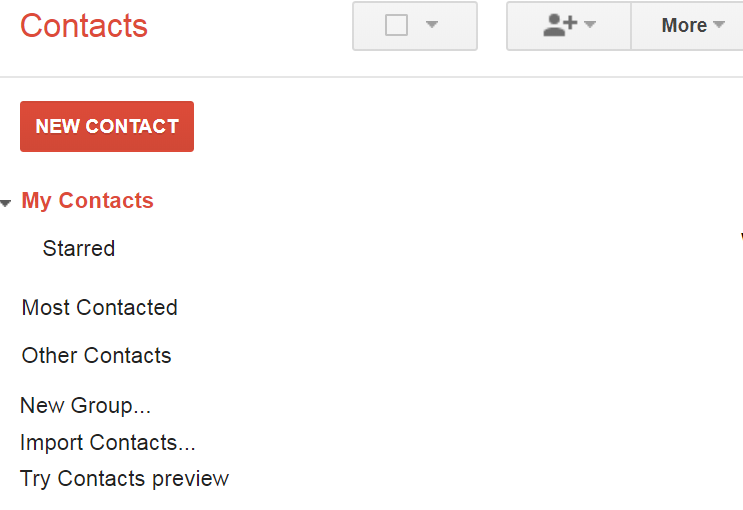Click the horizontal divider line under the toolbar
The height and width of the screenshot is (510, 743).
(370, 77)
